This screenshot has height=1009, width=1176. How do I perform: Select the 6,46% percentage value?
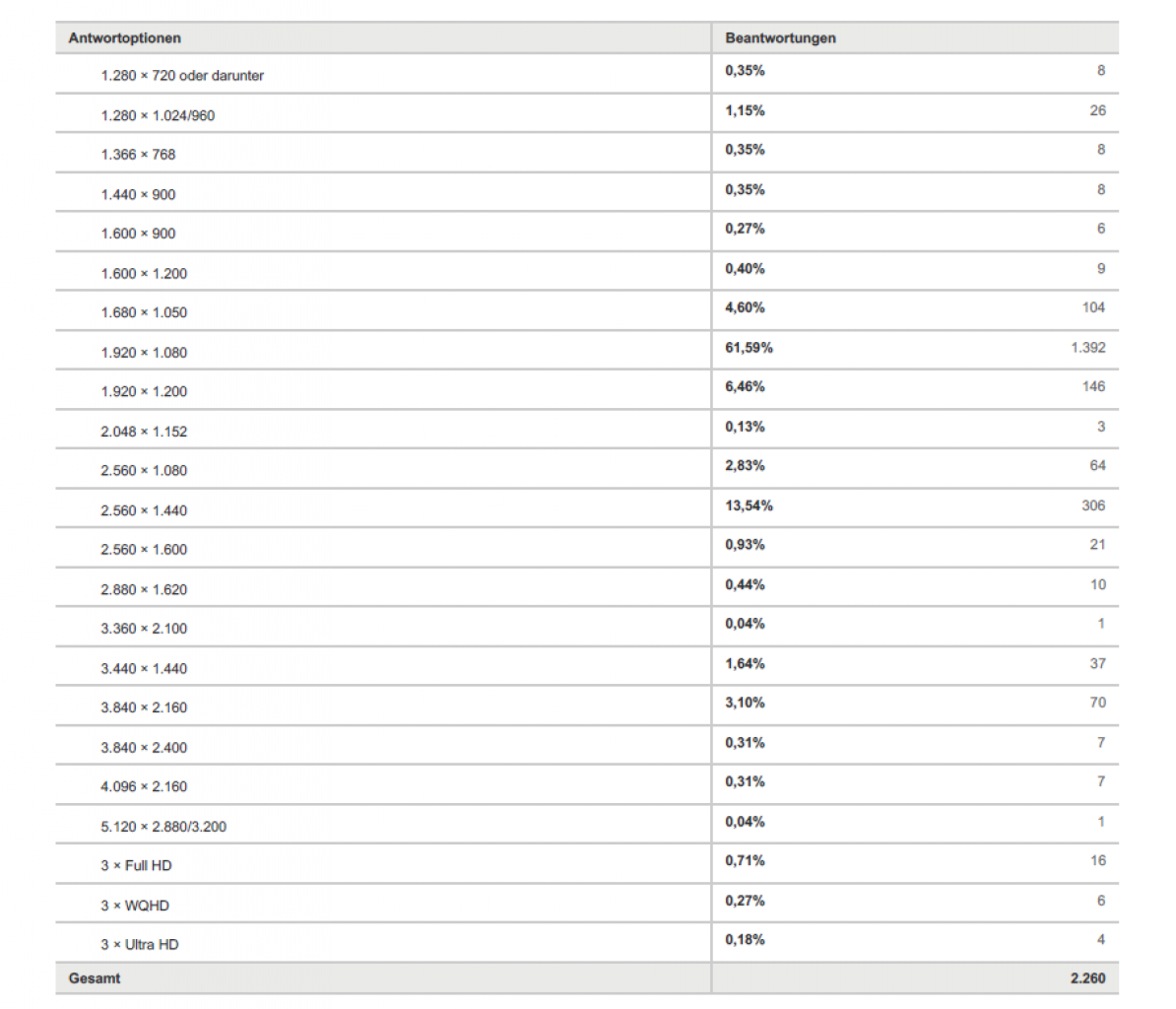[x=745, y=386]
